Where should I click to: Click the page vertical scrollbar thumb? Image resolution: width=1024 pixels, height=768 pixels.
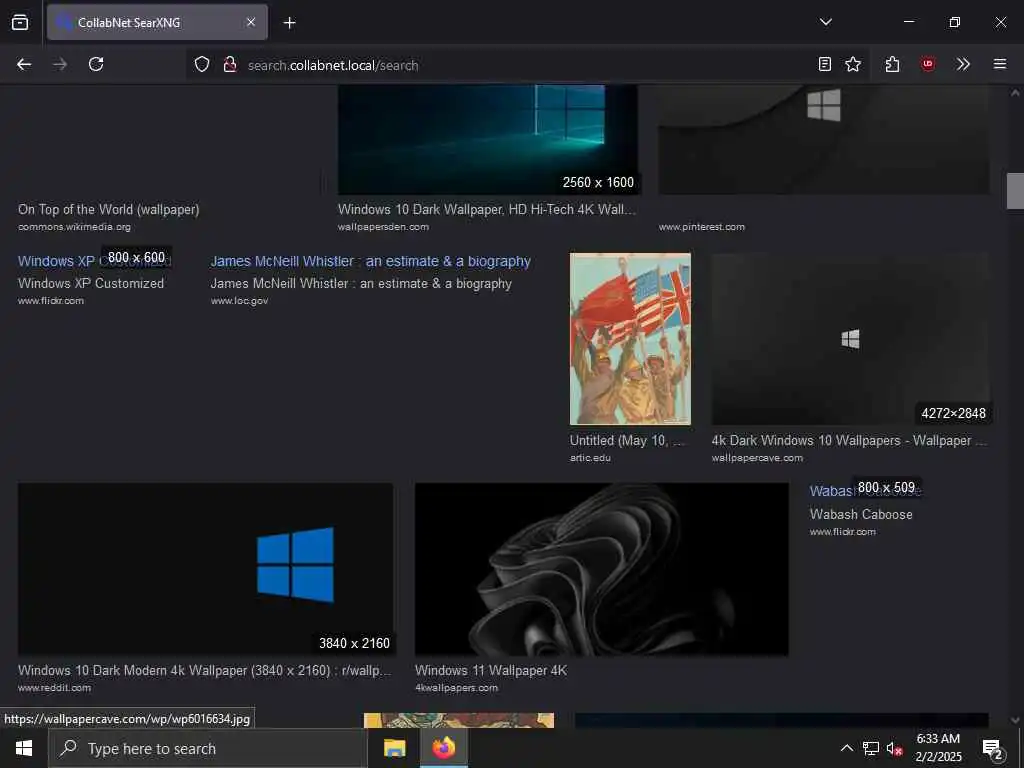(x=1015, y=191)
